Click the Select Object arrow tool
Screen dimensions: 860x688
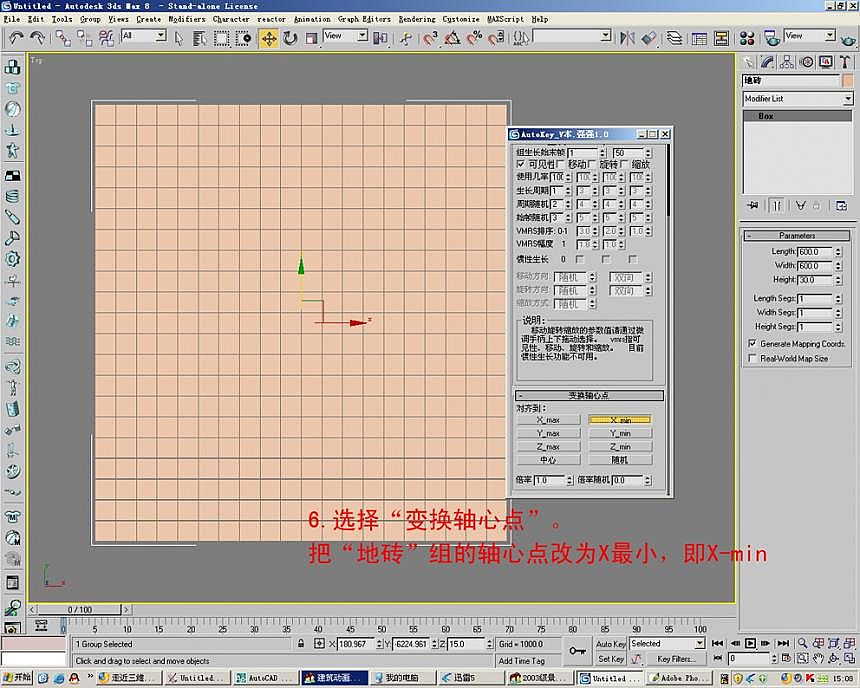[179, 38]
